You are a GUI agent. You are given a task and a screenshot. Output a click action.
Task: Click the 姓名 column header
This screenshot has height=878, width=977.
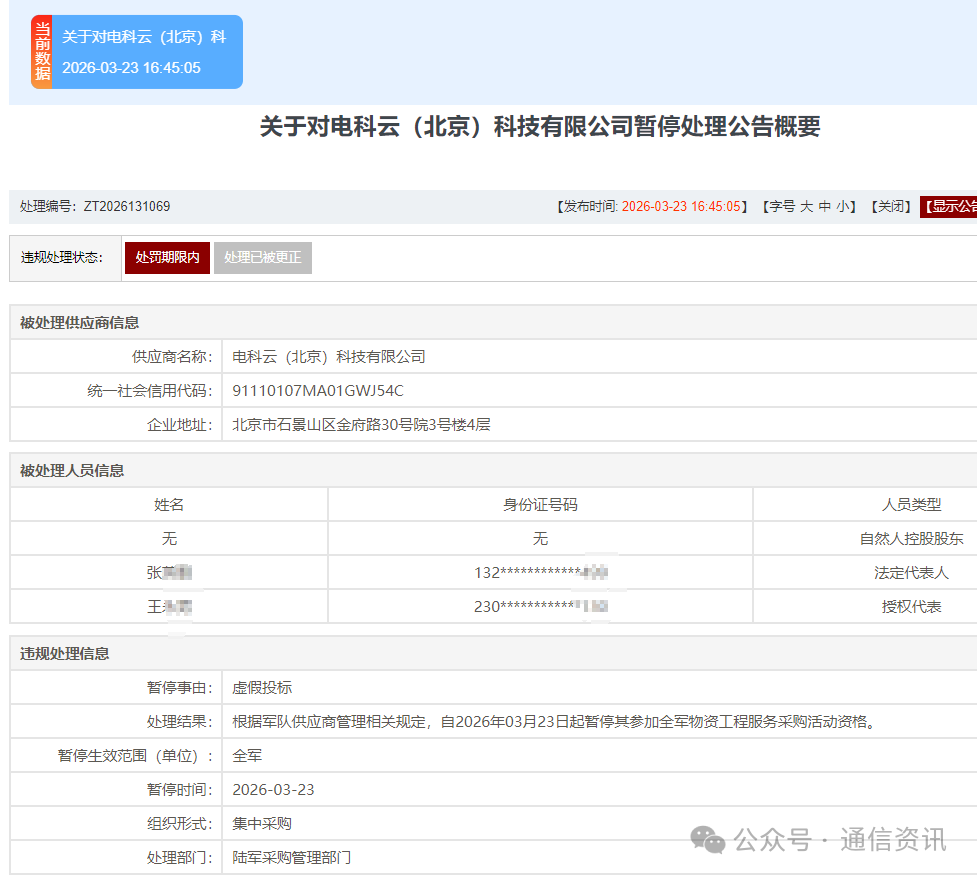pyautogui.click(x=169, y=505)
